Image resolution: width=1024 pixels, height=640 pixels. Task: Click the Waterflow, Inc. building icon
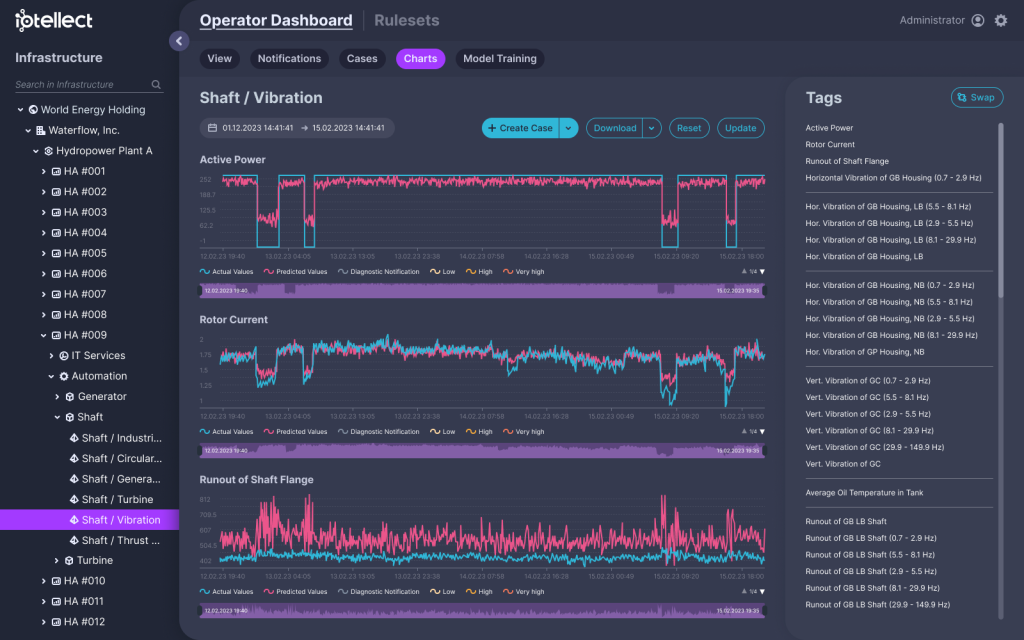40,130
